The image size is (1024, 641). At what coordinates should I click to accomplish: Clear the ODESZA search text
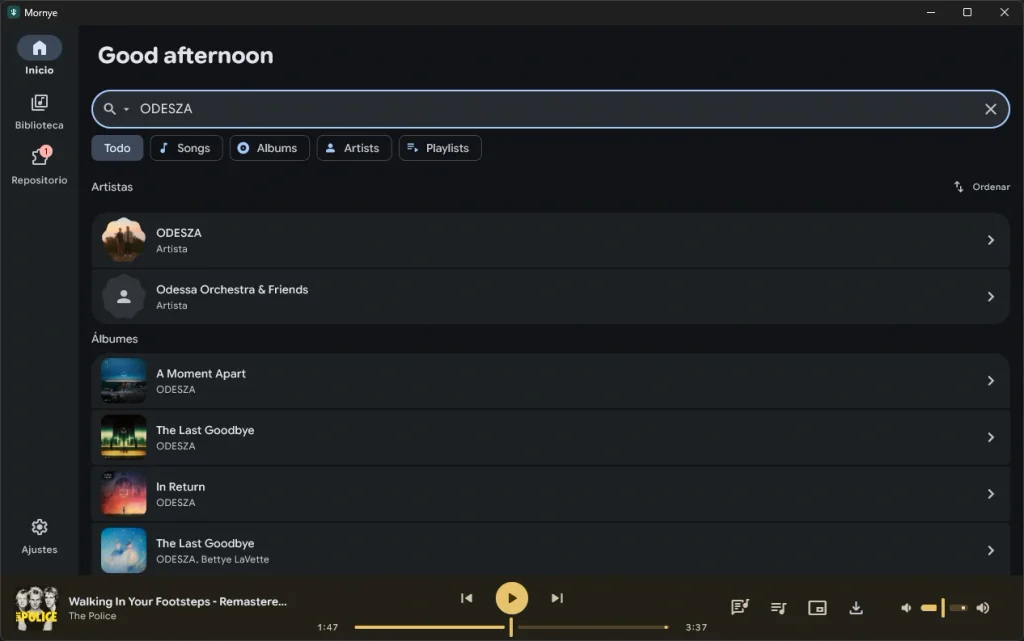point(990,109)
